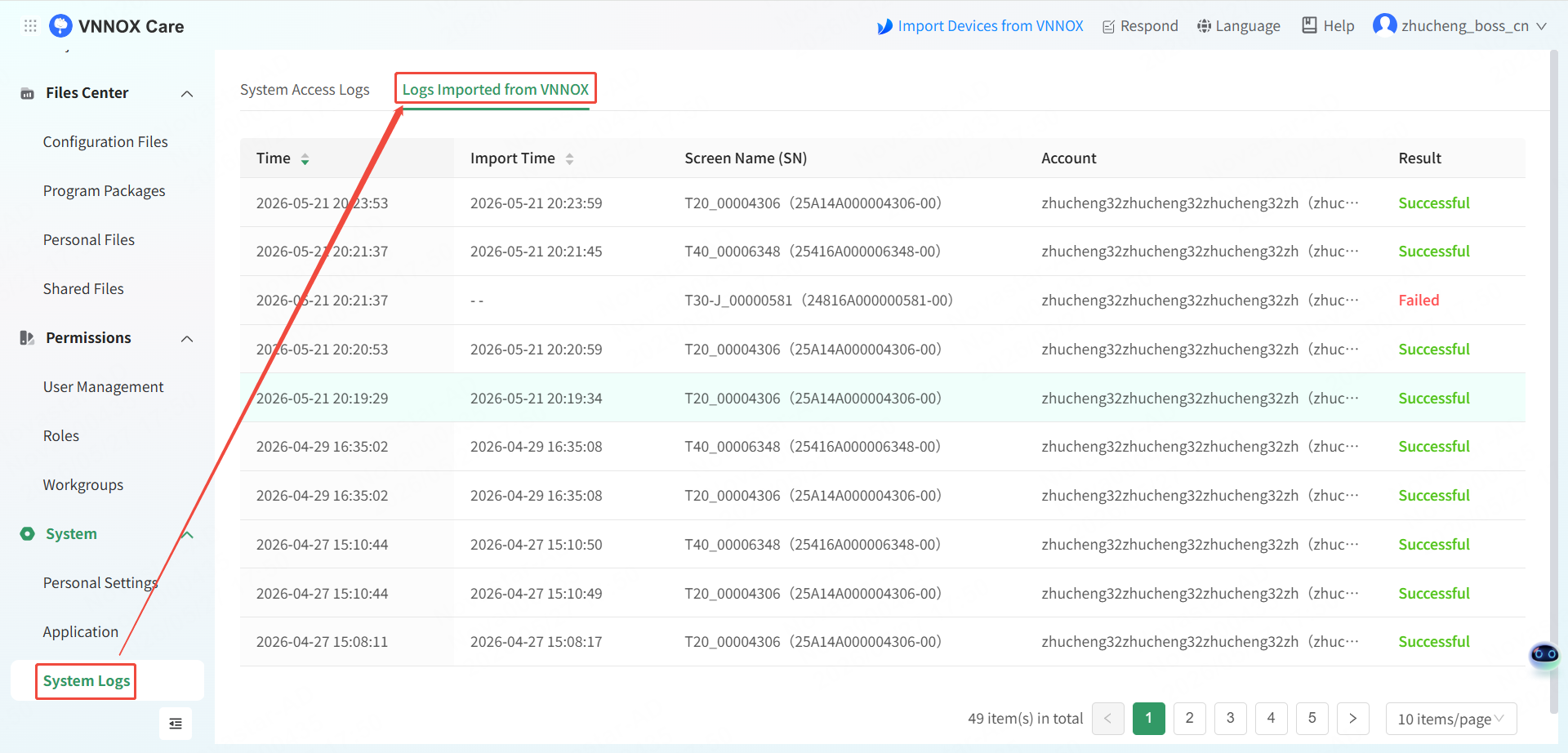Collapse the sidebar using the menu-fold icon
The width and height of the screenshot is (1568, 753).
176,724
